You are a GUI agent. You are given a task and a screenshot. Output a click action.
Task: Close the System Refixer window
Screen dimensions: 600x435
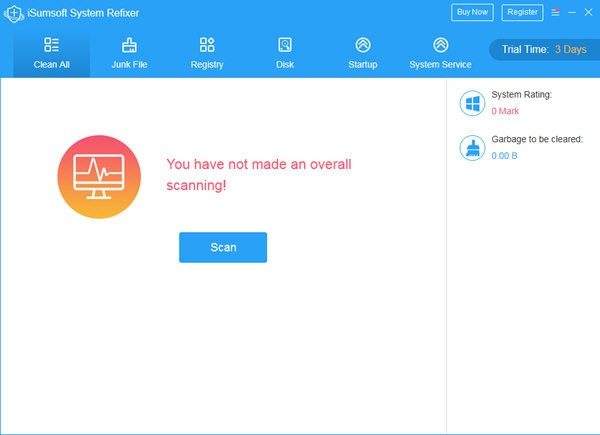coord(589,12)
